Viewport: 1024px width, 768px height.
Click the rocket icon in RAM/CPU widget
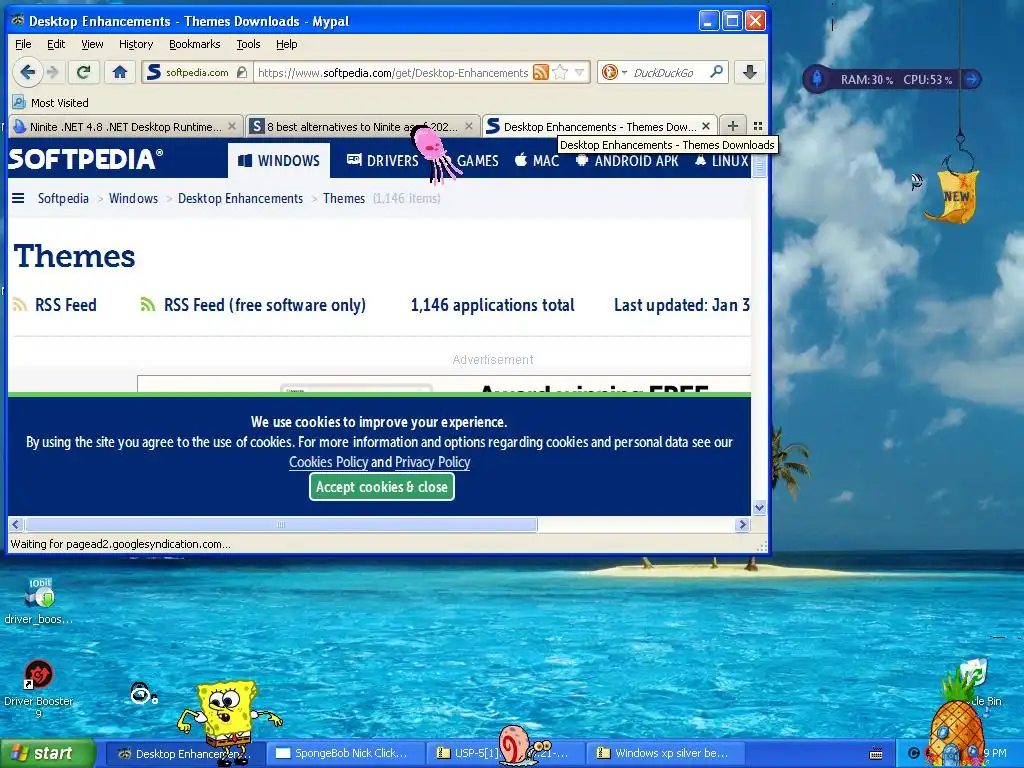[x=817, y=79]
